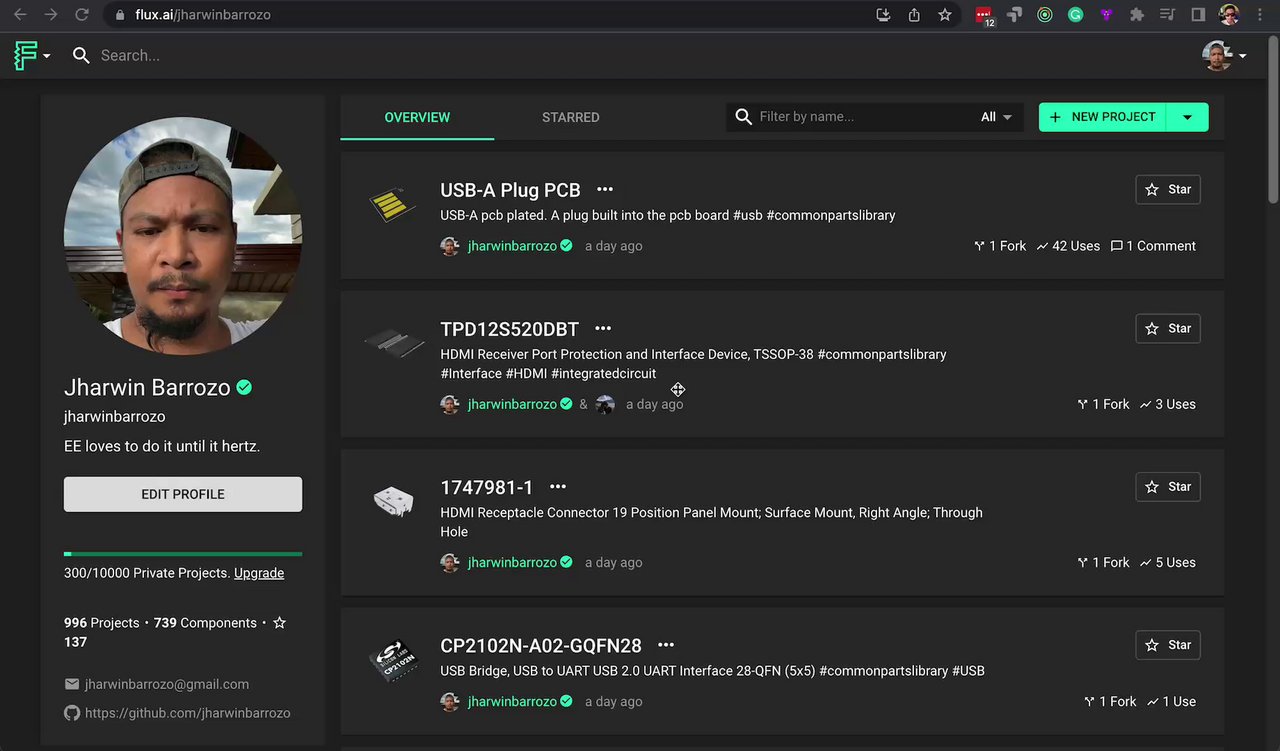Click the 1747981-1 HDMI connector thumbnail
1280x751 pixels.
pyautogui.click(x=393, y=500)
